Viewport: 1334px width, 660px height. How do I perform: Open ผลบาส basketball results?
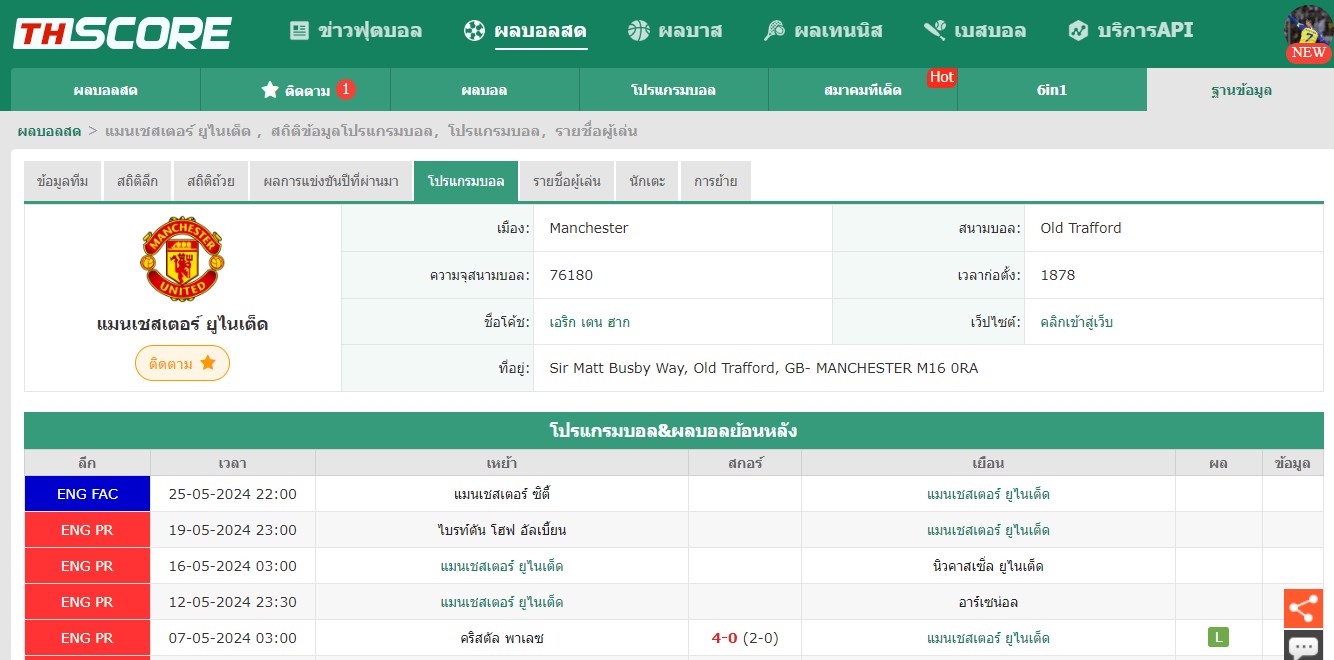[x=675, y=30]
